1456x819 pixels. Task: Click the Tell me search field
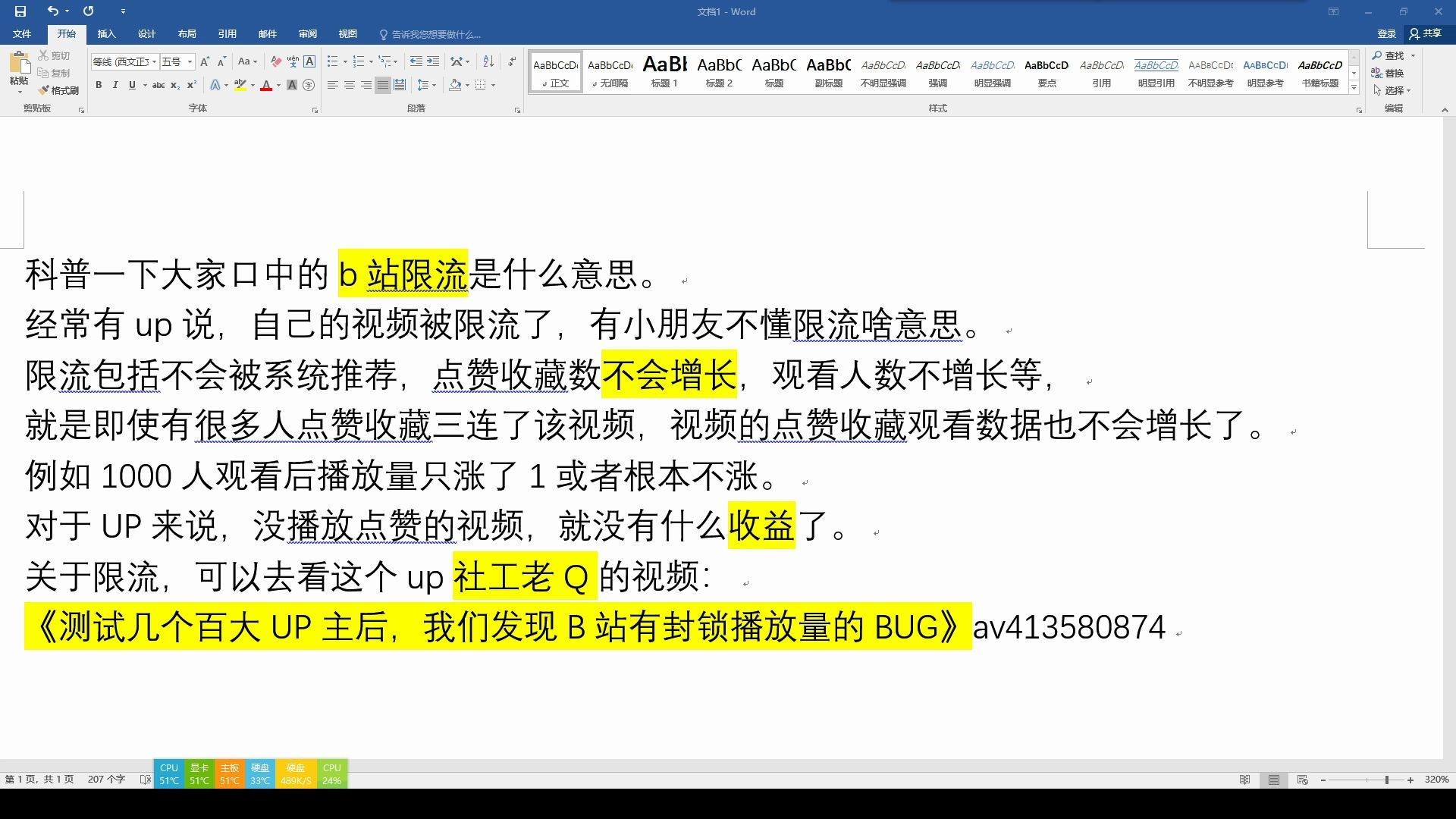click(430, 35)
